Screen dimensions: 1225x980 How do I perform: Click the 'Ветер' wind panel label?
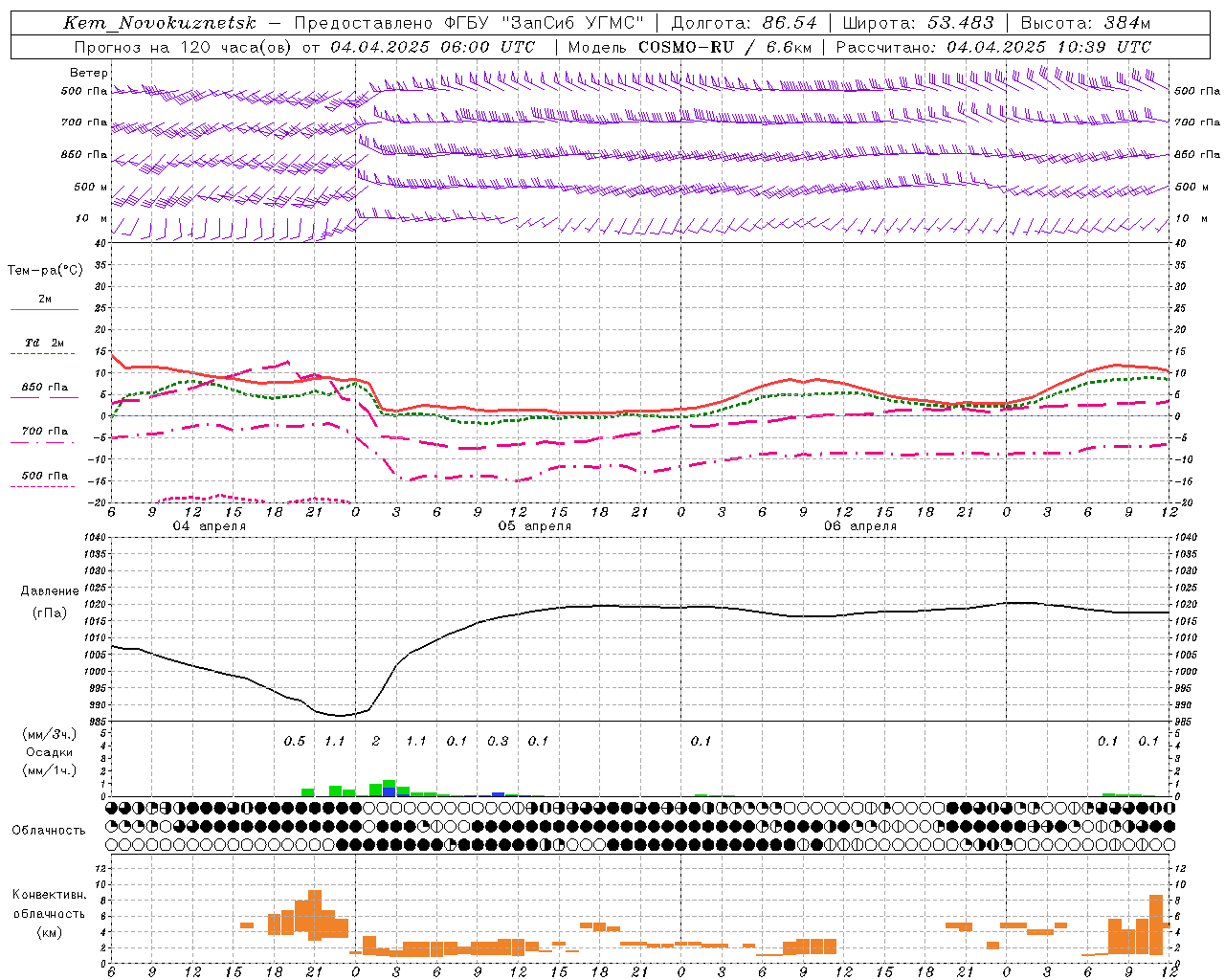[x=88, y=73]
